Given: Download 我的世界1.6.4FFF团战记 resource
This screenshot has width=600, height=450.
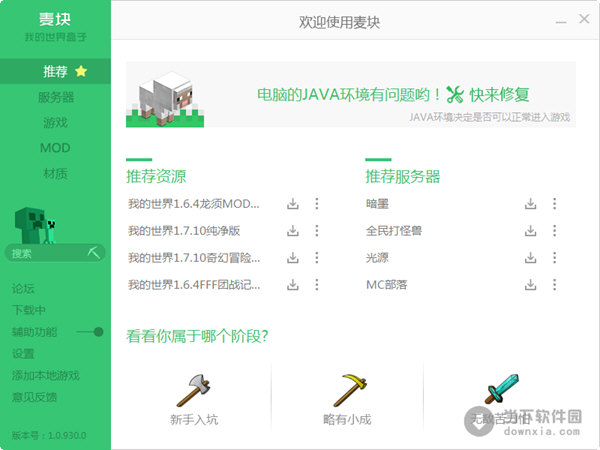Looking at the screenshot, I should [293, 285].
